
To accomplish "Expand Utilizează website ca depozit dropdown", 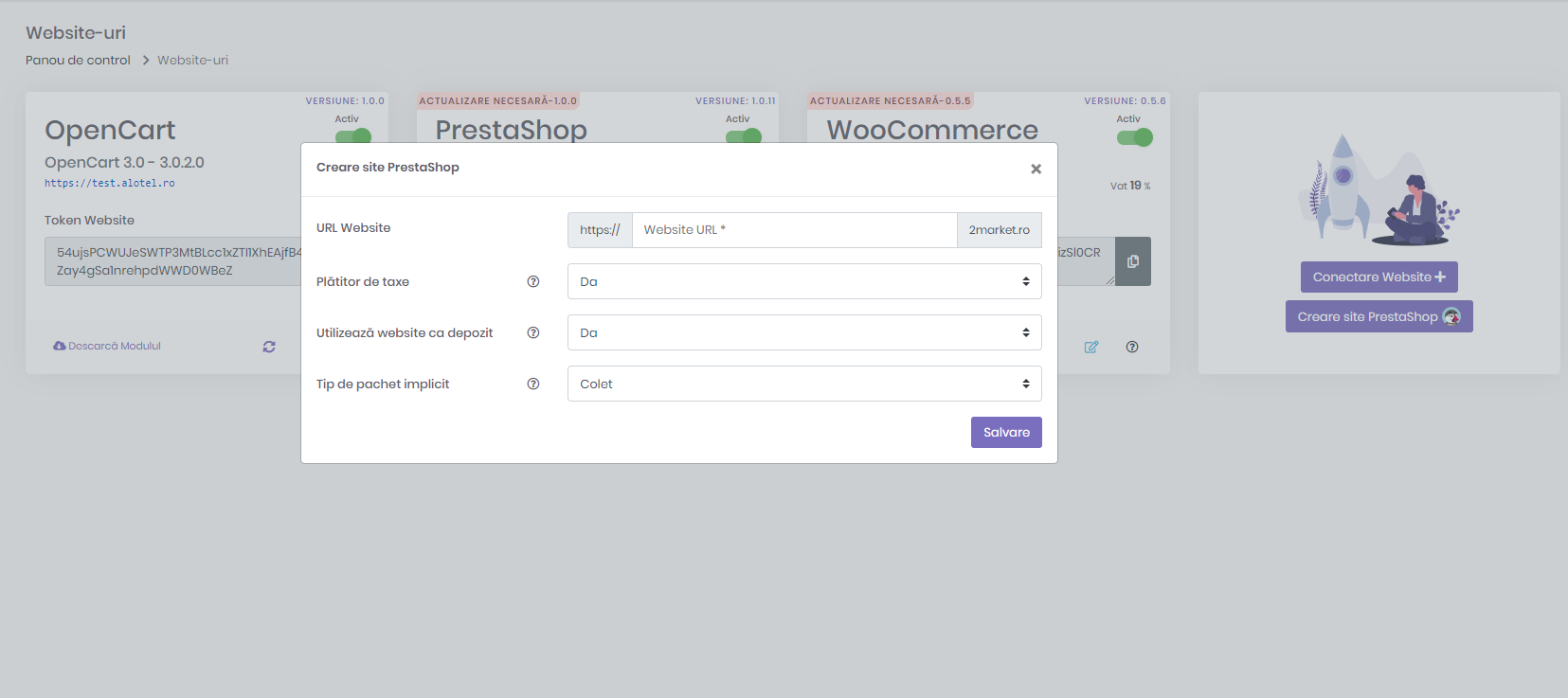I will (x=803, y=332).
